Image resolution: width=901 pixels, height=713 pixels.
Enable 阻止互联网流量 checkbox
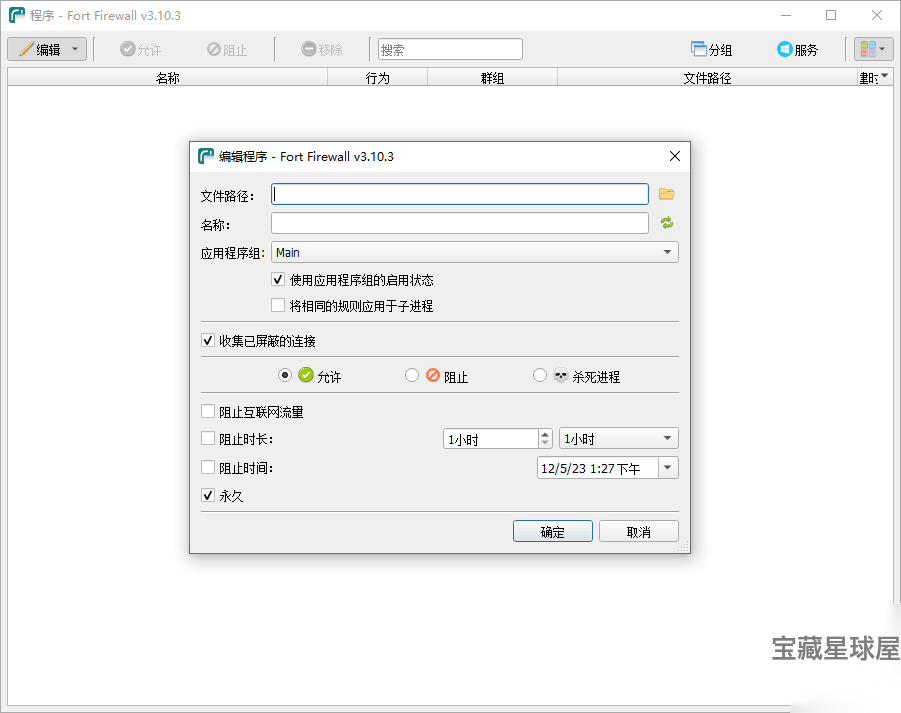[x=208, y=411]
